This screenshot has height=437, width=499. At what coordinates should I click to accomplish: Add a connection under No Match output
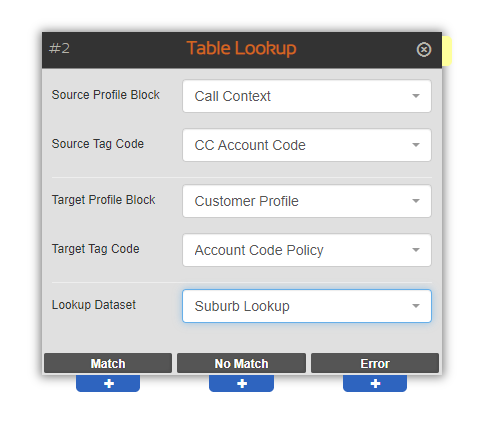coord(242,383)
